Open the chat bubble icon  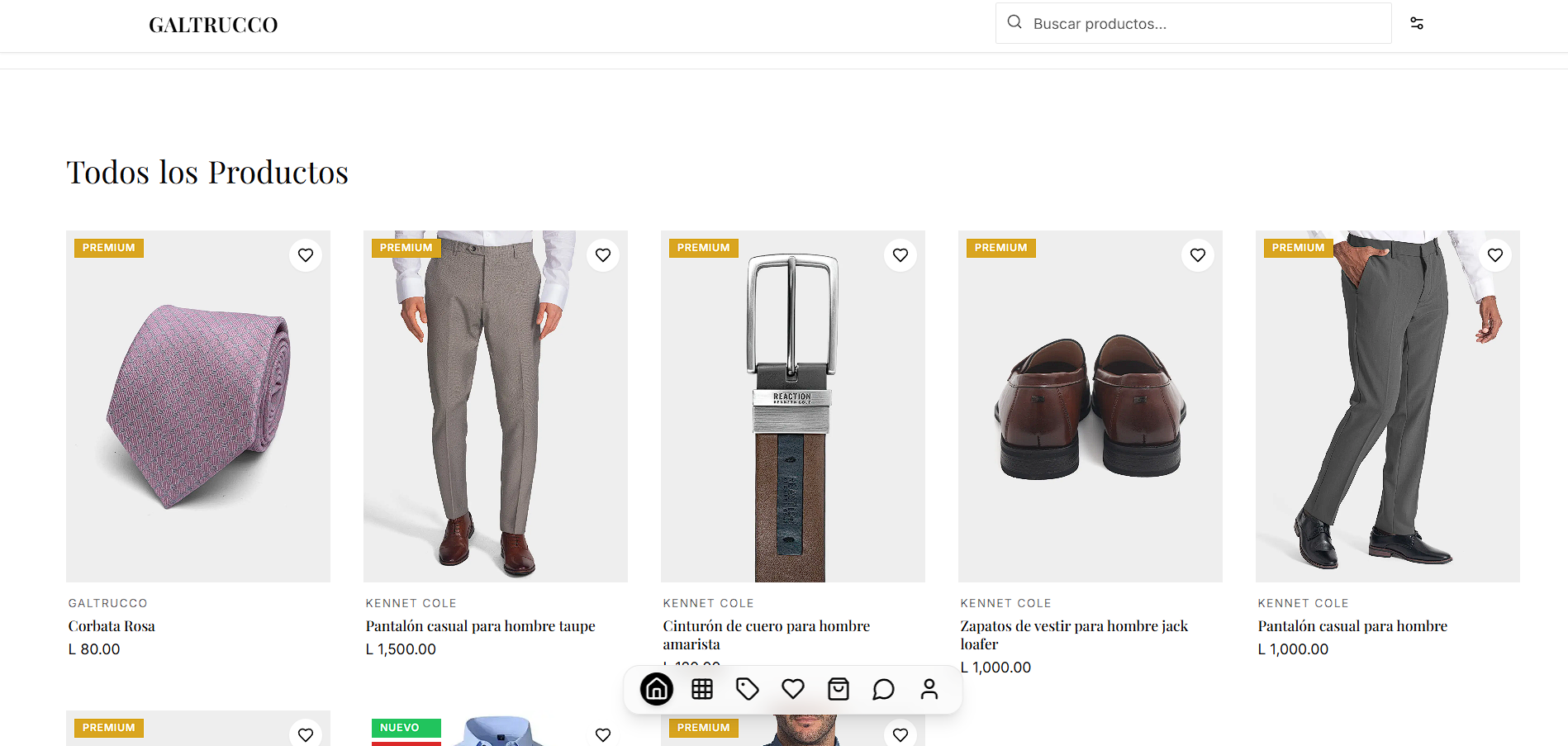coord(884,689)
